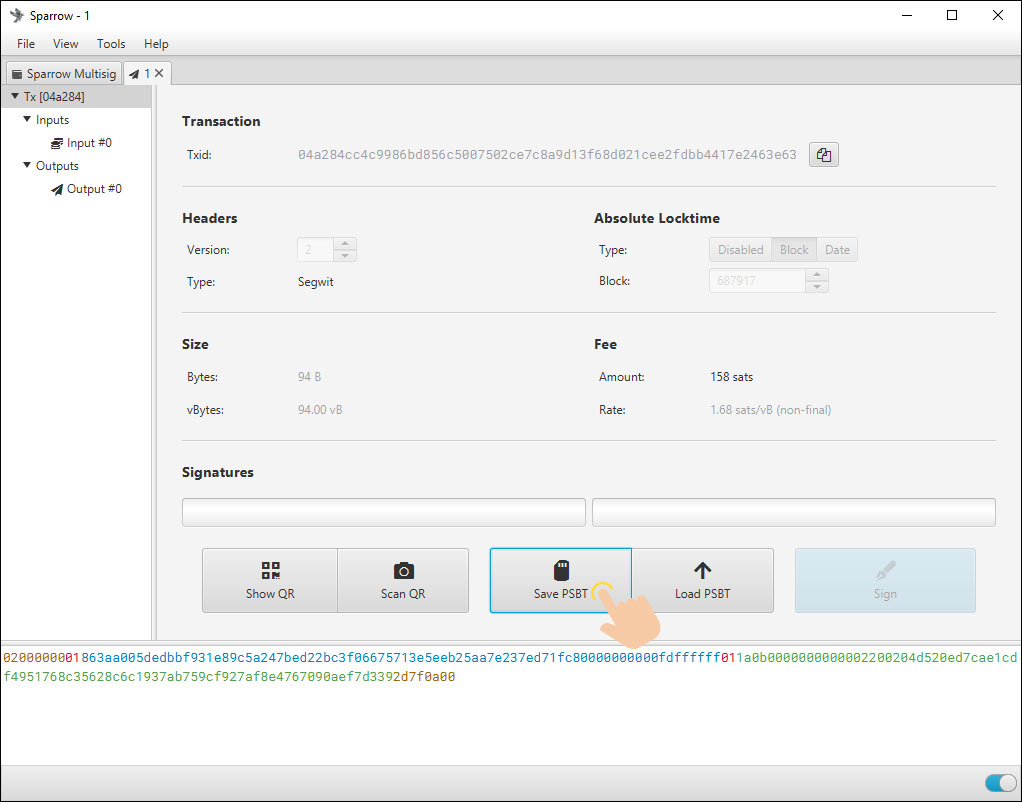Screen dimensions: 1022x802
Task: Load a PSBT file
Action: tap(702, 580)
